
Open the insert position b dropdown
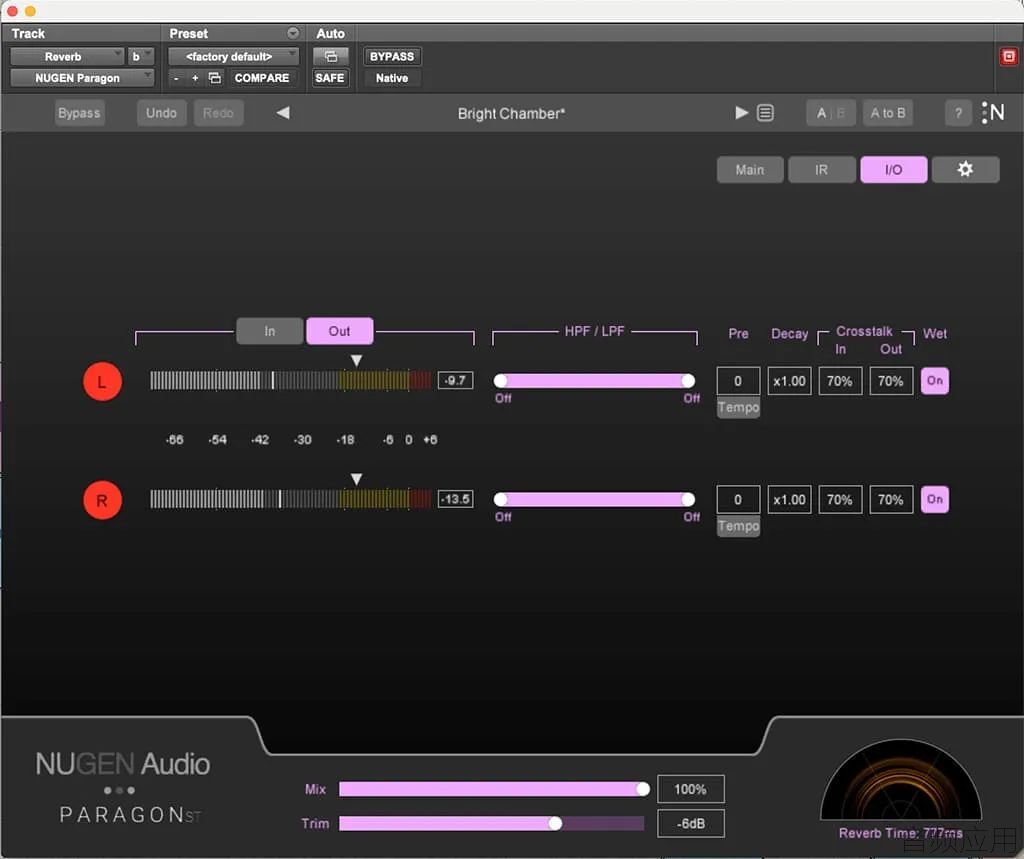140,56
